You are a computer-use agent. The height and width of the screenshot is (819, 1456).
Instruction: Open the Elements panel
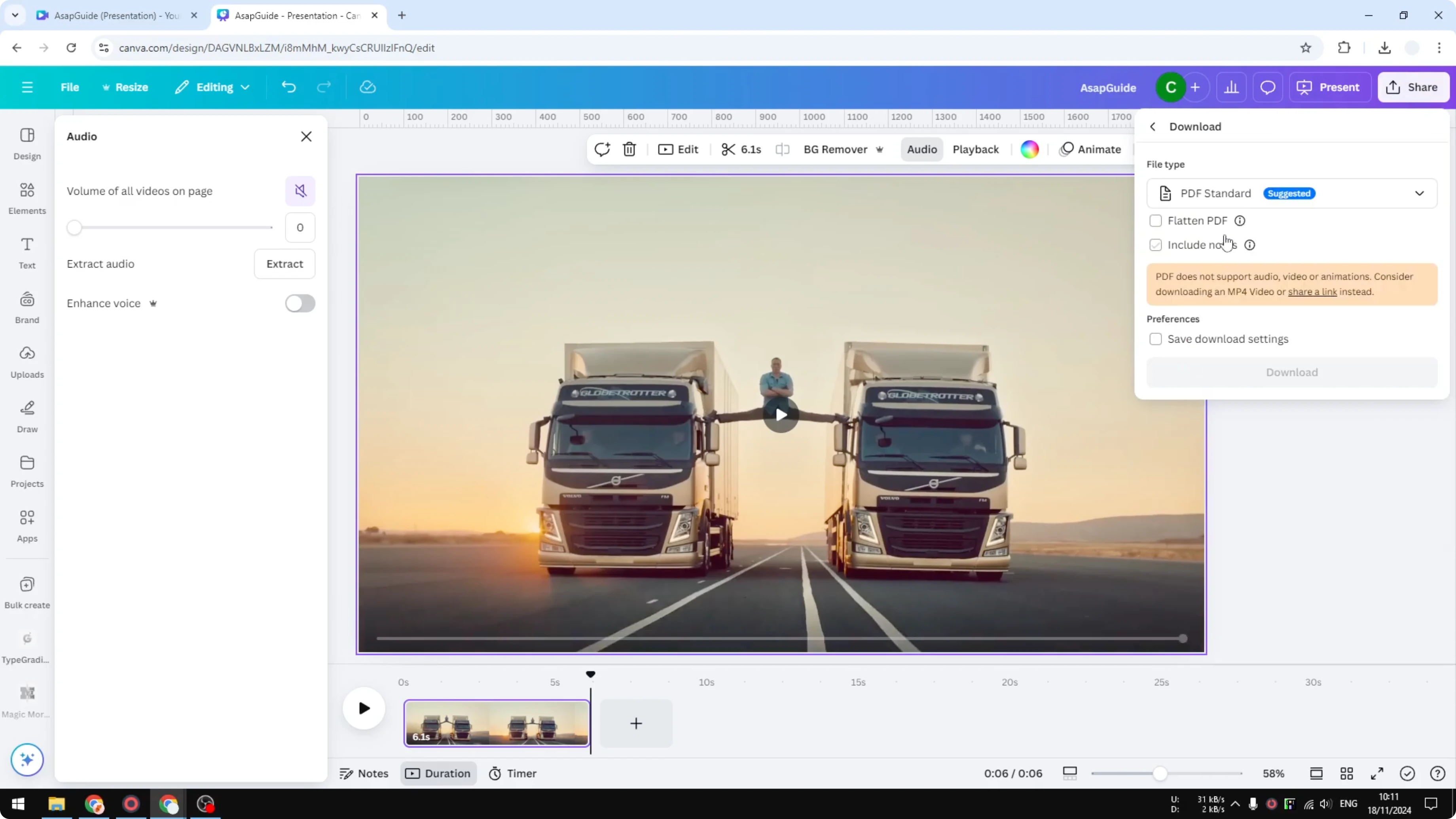pyautogui.click(x=27, y=197)
